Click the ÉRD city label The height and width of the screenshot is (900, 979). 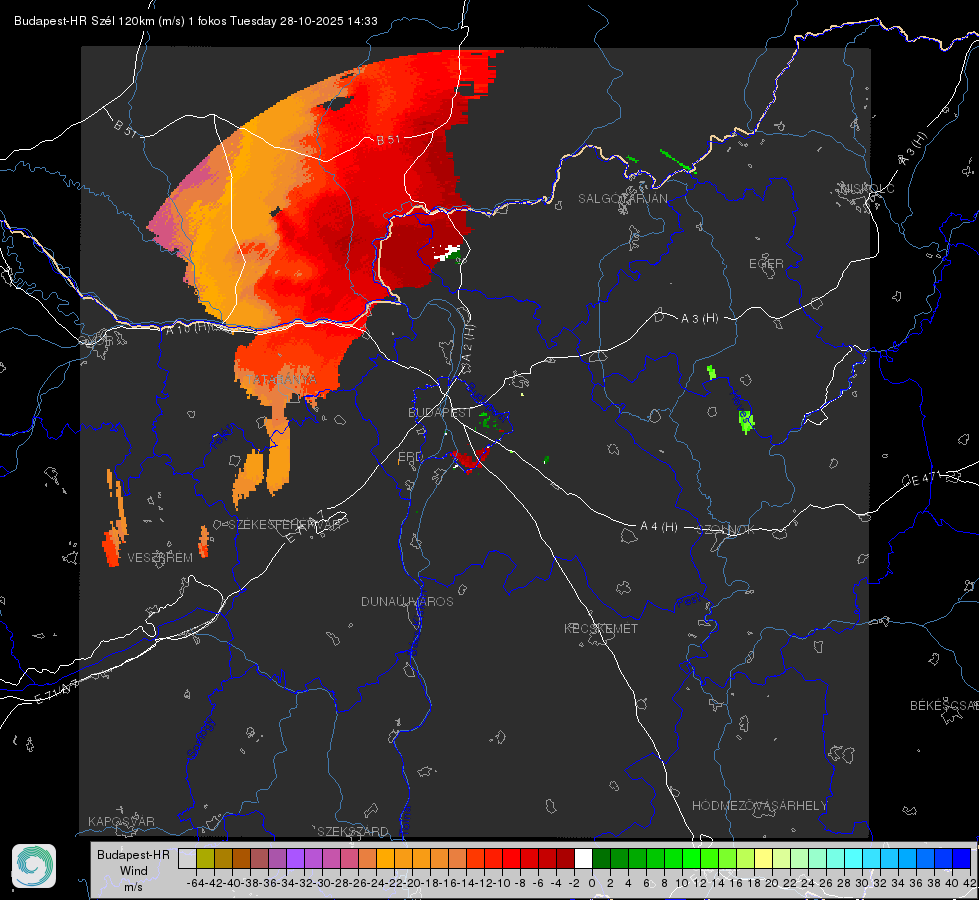410,457
